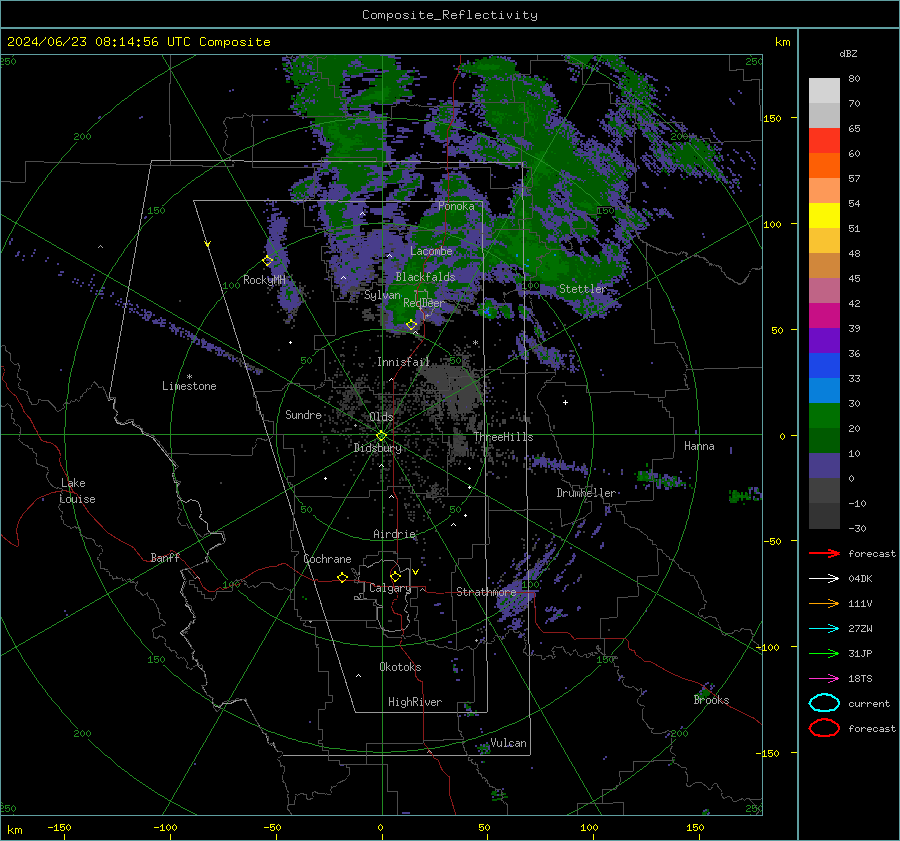Pick the magenta 39–42 dBZ swatch
The width and height of the screenshot is (900, 841).
point(824,316)
